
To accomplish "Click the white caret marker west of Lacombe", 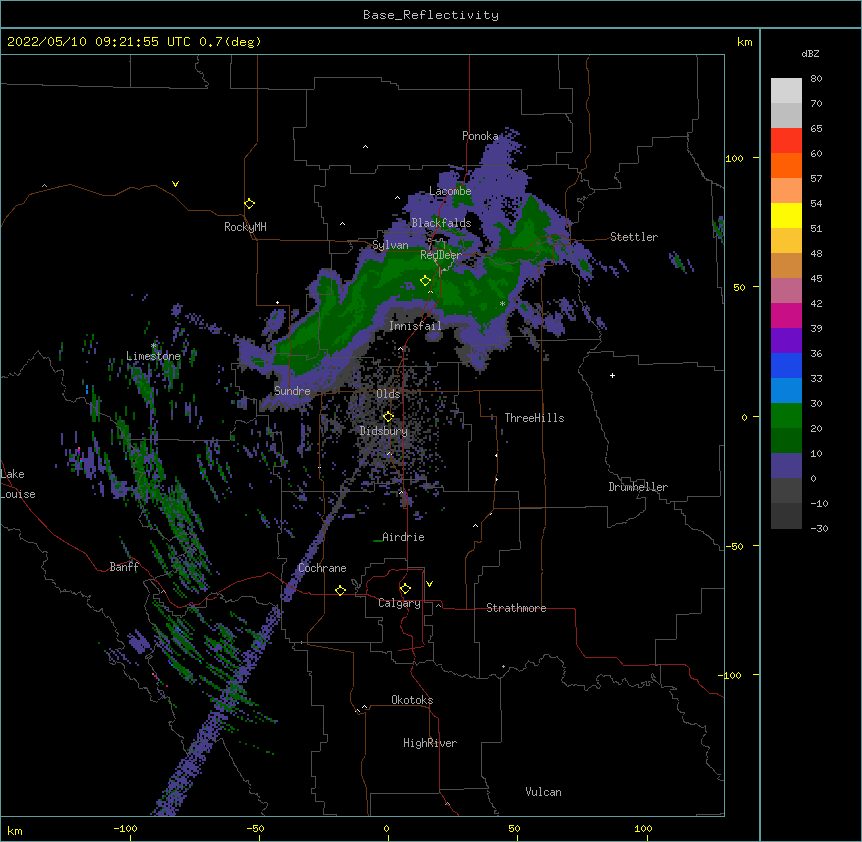I will (397, 198).
